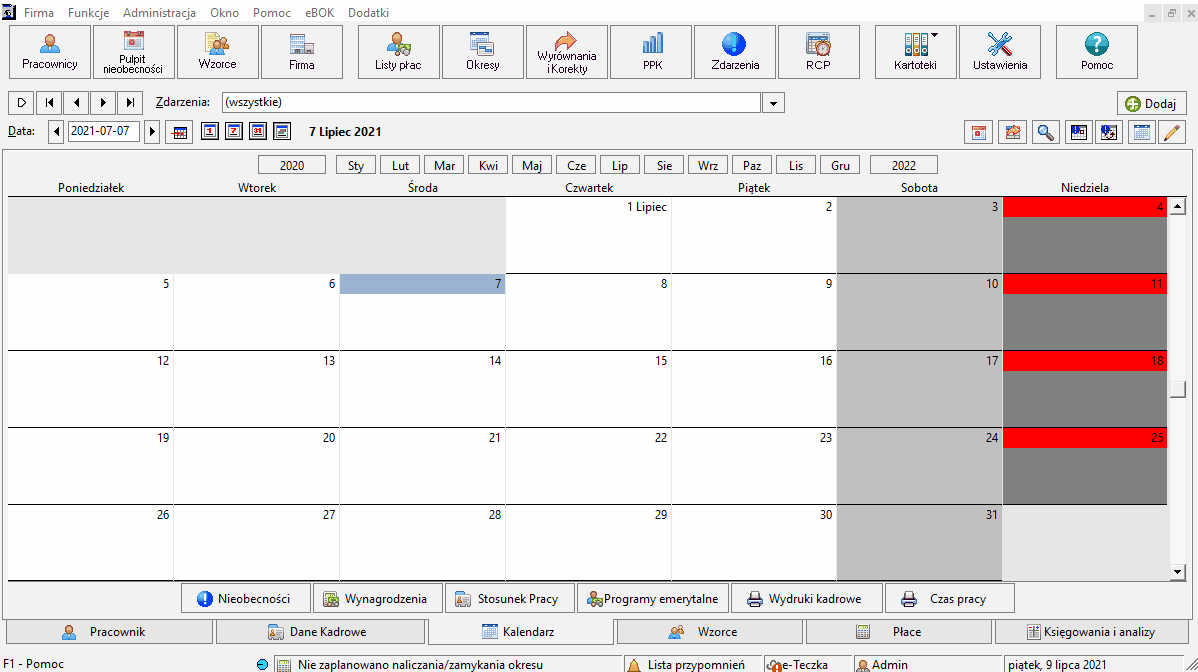Click the go-to-date calendar icon beside Data
The width and height of the screenshot is (1198, 672).
[x=179, y=132]
